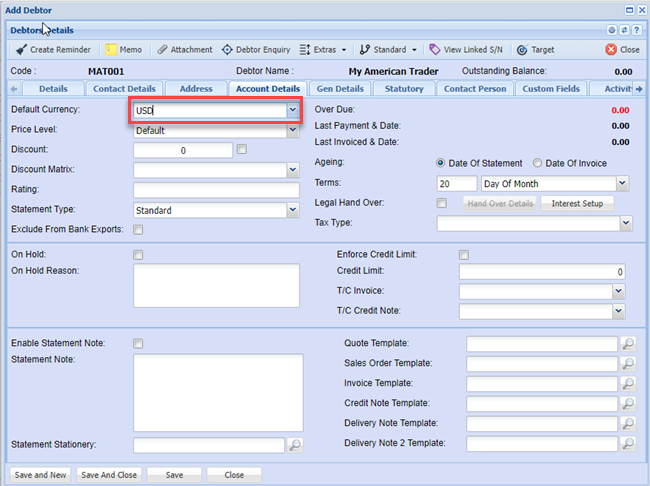Tick the Enforce Credit Limit checkbox

click(464, 255)
